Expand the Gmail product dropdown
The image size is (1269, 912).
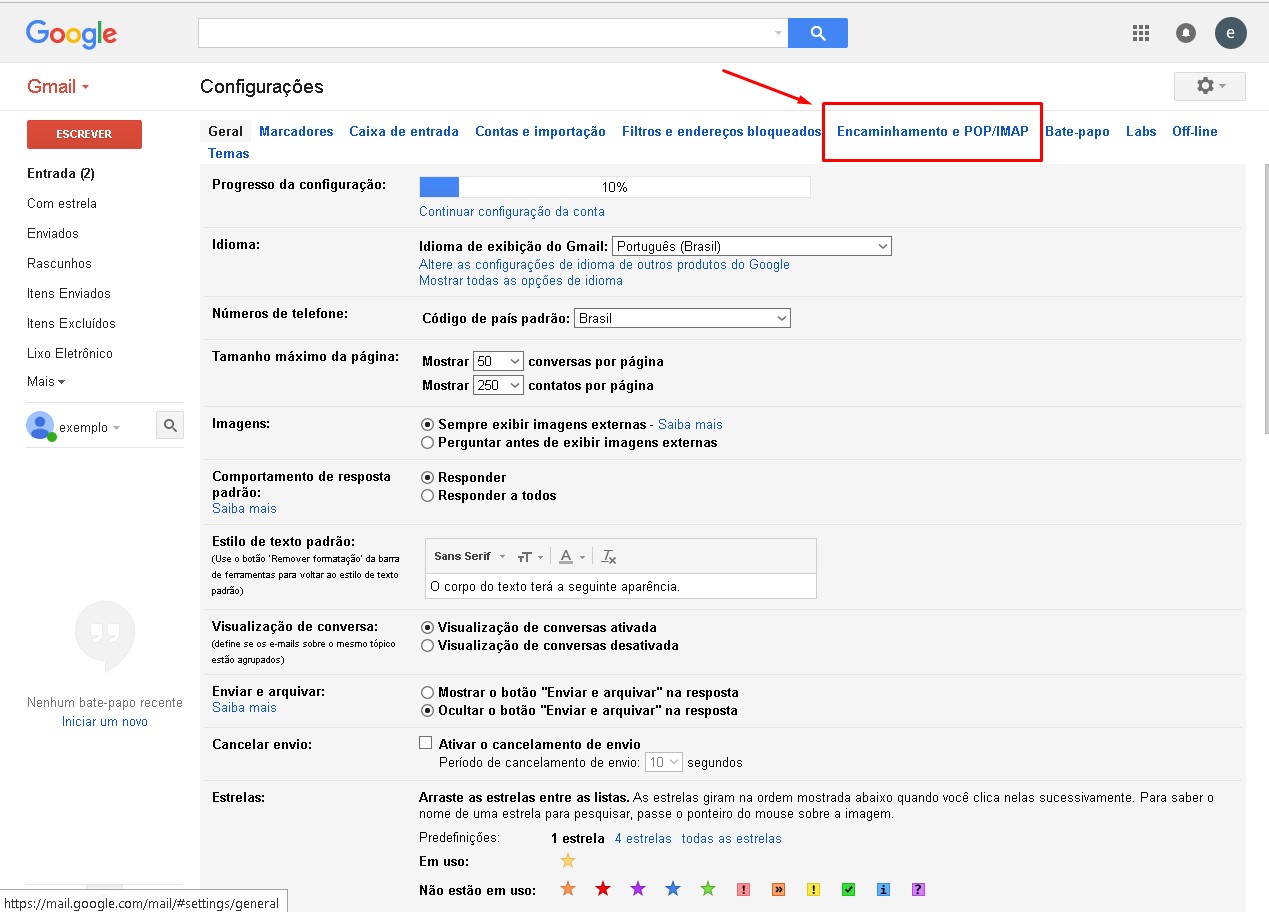click(58, 86)
